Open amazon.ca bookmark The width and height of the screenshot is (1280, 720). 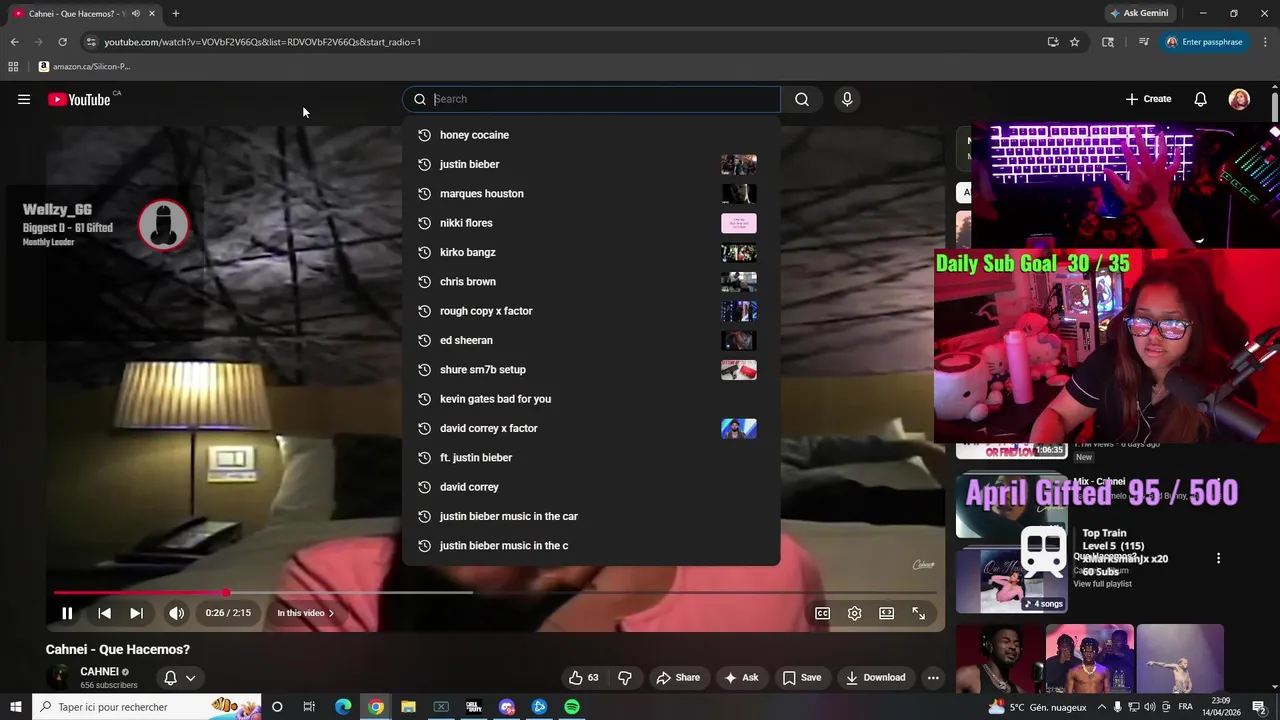click(84, 66)
